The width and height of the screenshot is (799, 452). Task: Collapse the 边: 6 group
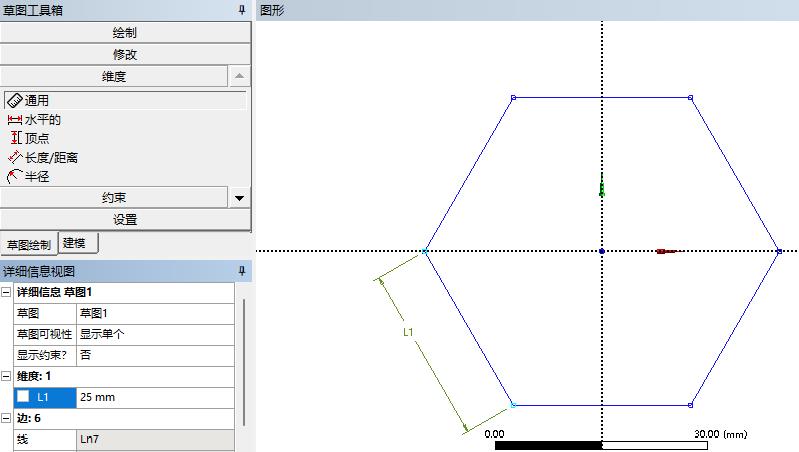coord(6,418)
